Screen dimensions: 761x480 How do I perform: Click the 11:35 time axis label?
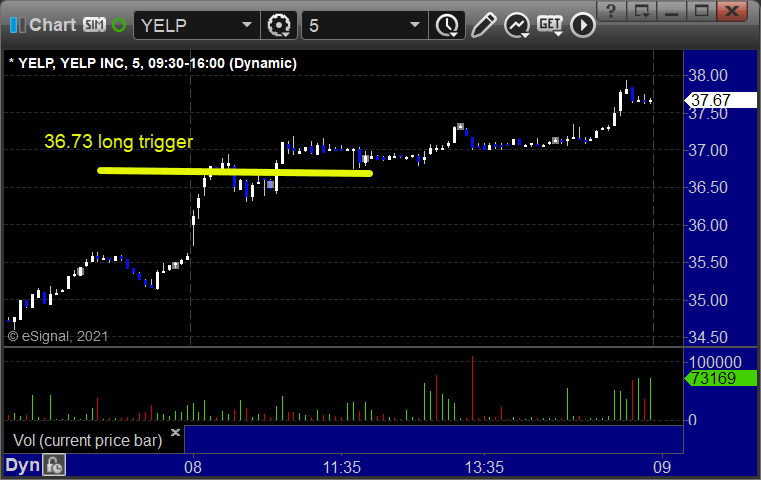coord(342,467)
